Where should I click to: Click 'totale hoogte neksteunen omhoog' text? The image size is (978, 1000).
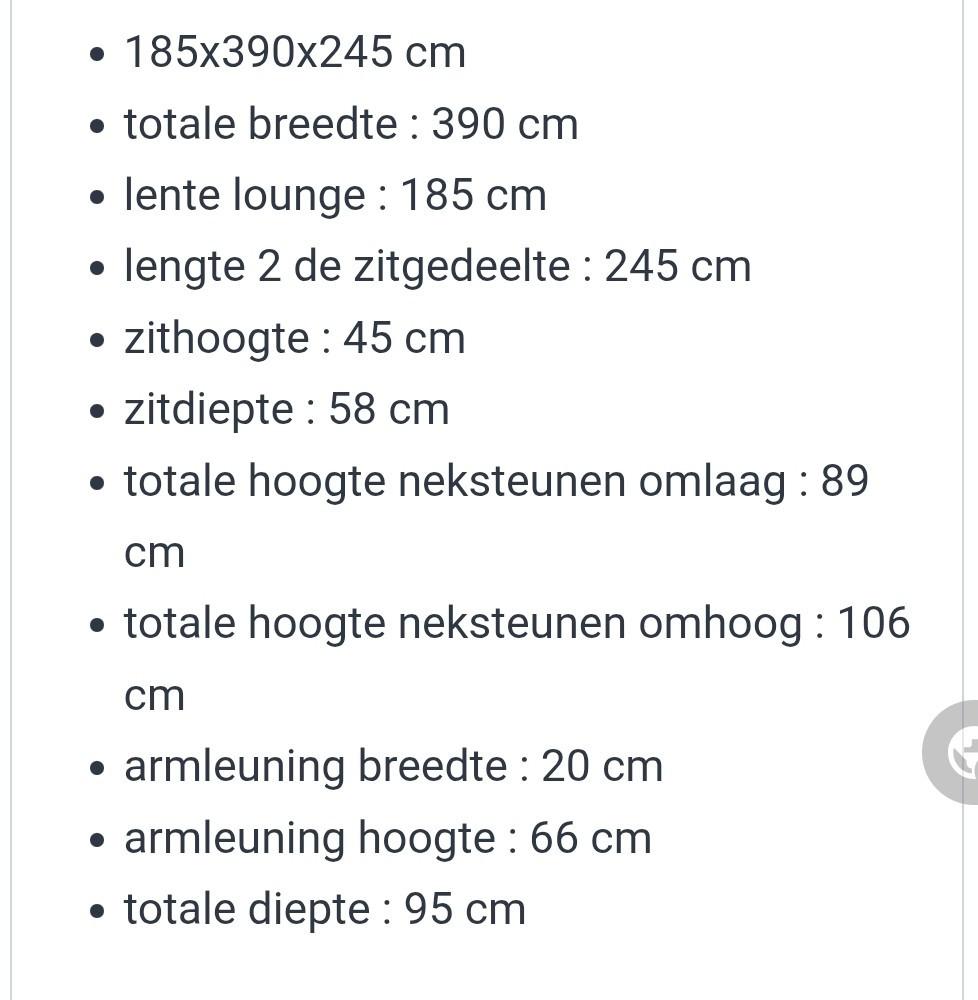pyautogui.click(x=463, y=623)
